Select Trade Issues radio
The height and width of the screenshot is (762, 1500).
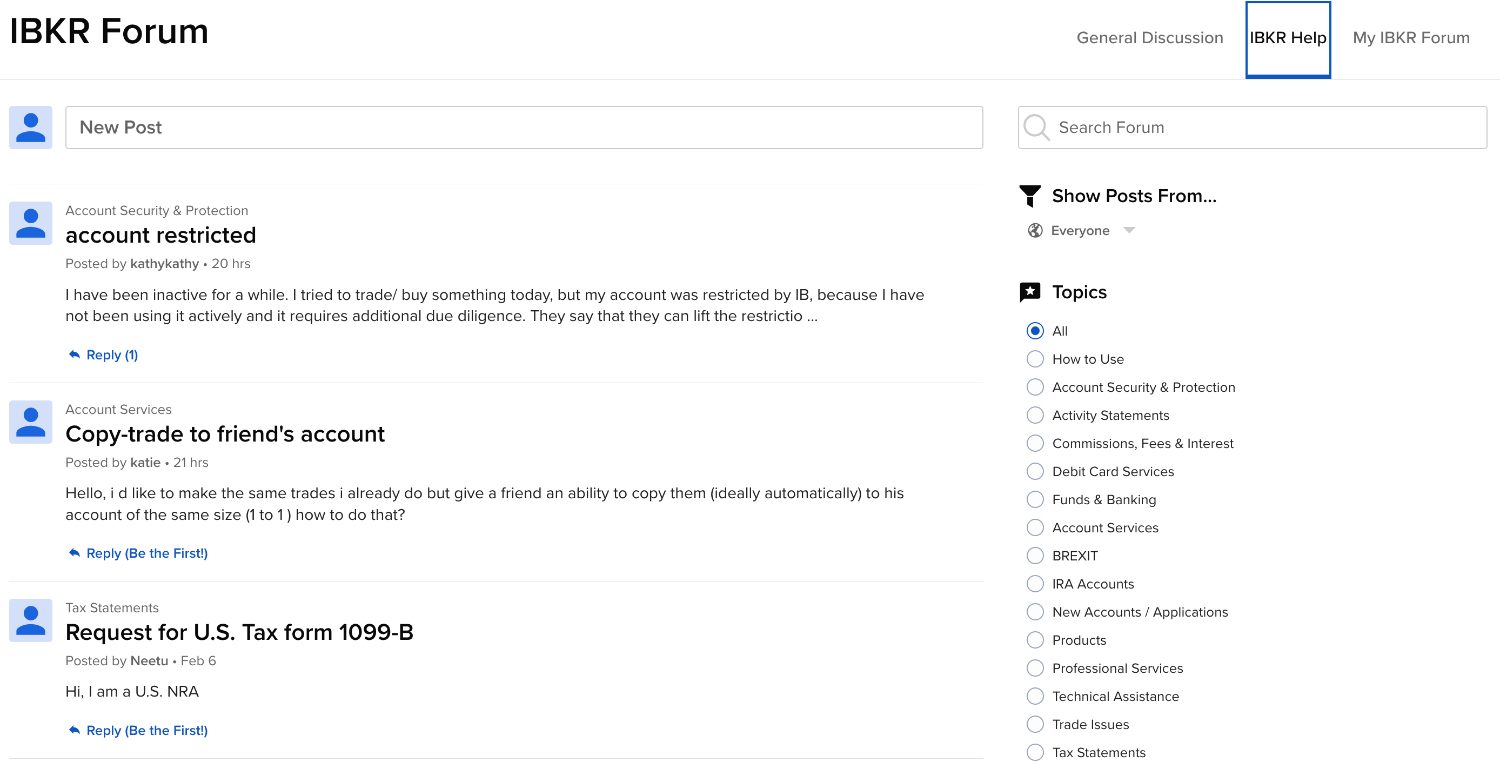(x=1035, y=724)
